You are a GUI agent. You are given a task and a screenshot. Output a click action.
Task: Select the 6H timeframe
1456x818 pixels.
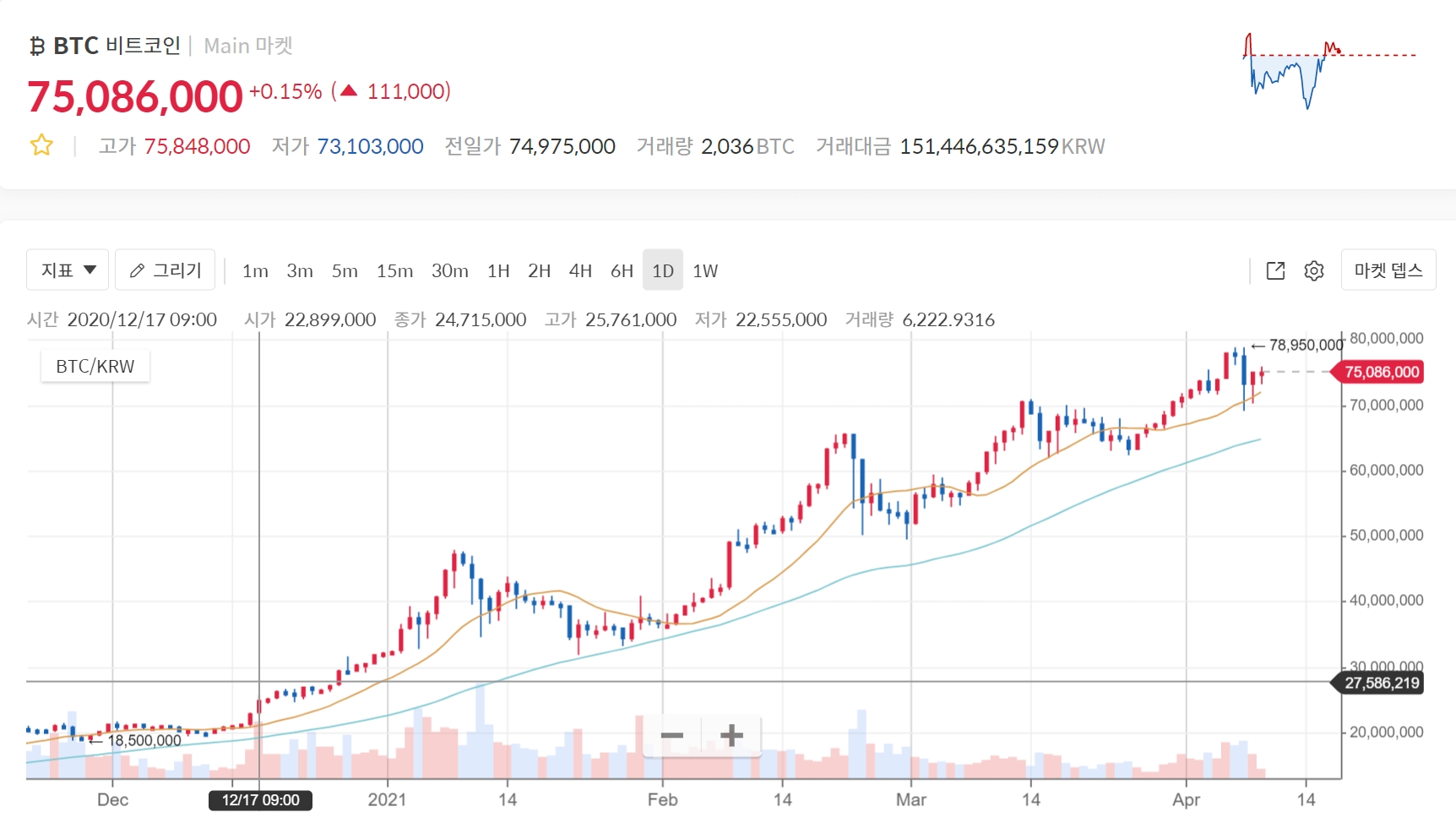click(x=622, y=270)
